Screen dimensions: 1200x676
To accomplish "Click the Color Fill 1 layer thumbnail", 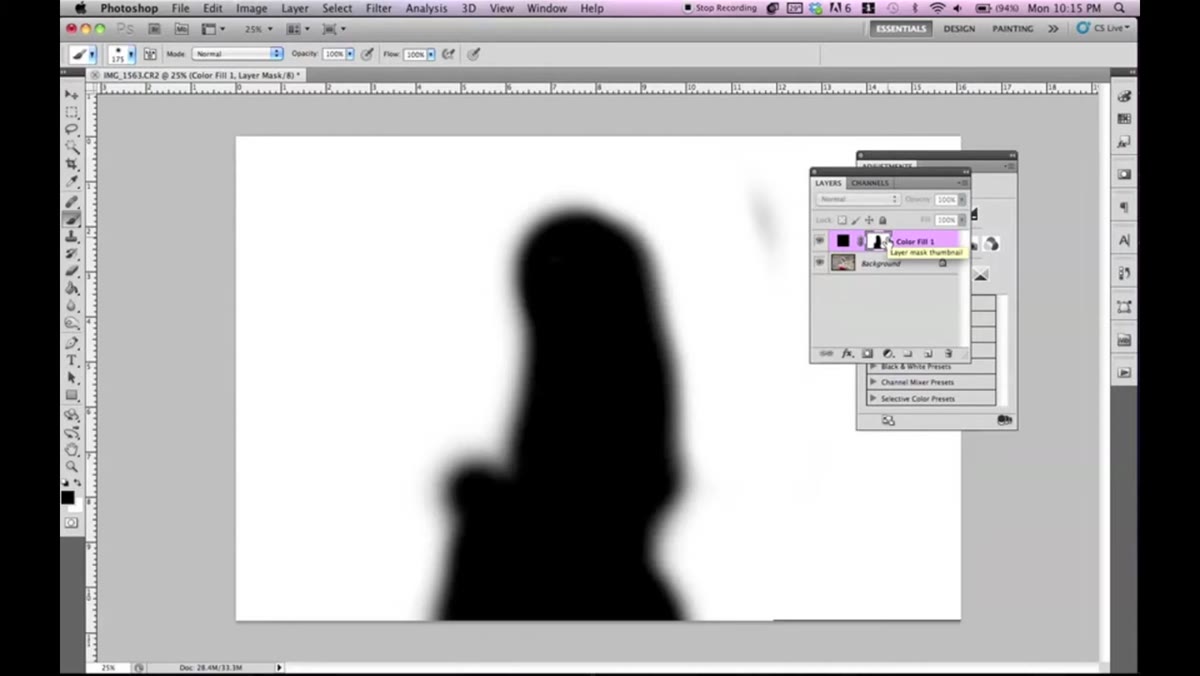I will (x=843, y=241).
